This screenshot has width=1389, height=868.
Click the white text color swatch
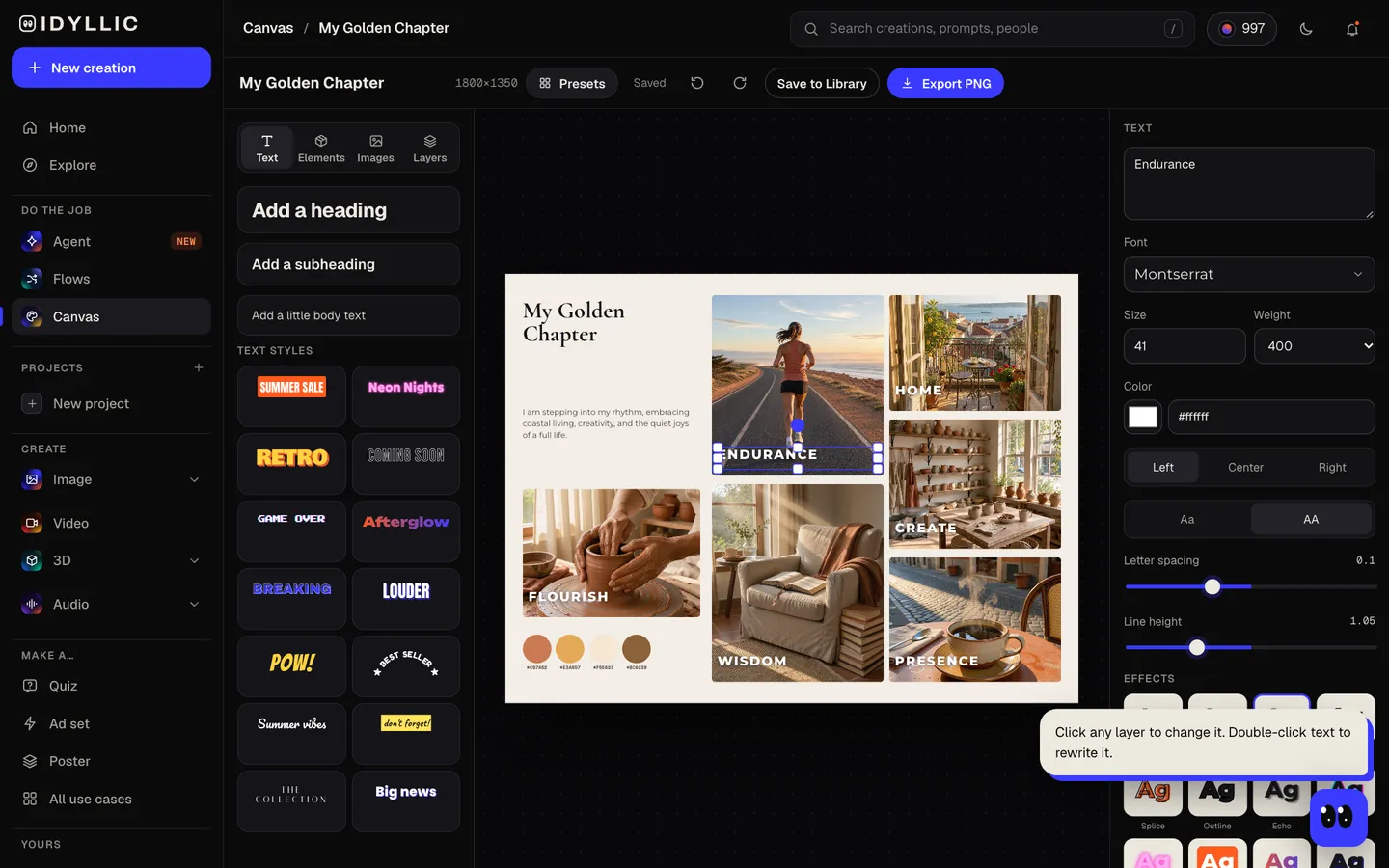pos(1143,417)
